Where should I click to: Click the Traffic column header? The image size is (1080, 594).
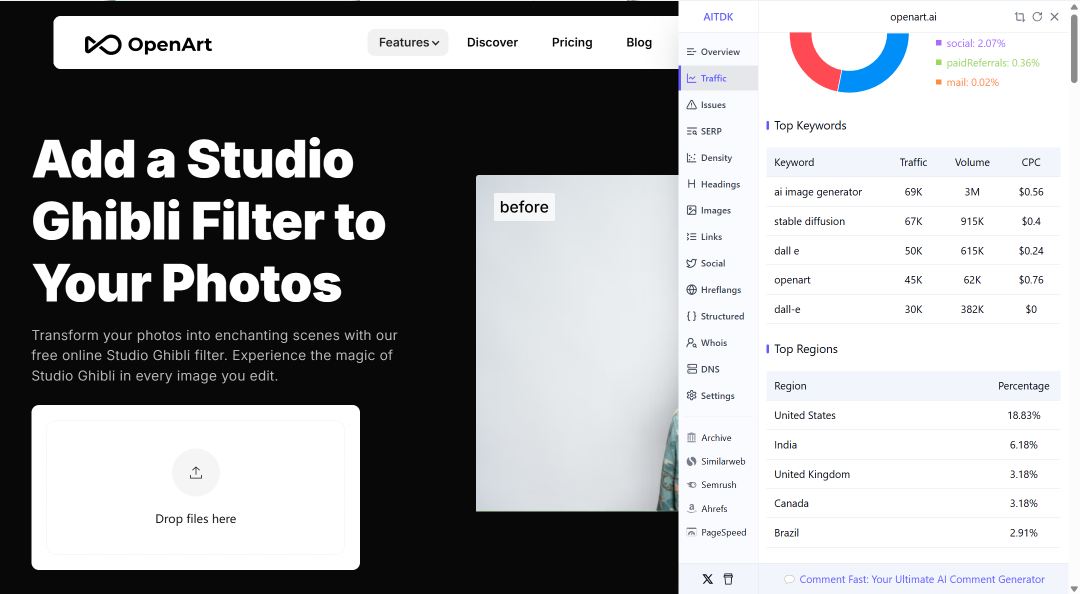tap(913, 162)
